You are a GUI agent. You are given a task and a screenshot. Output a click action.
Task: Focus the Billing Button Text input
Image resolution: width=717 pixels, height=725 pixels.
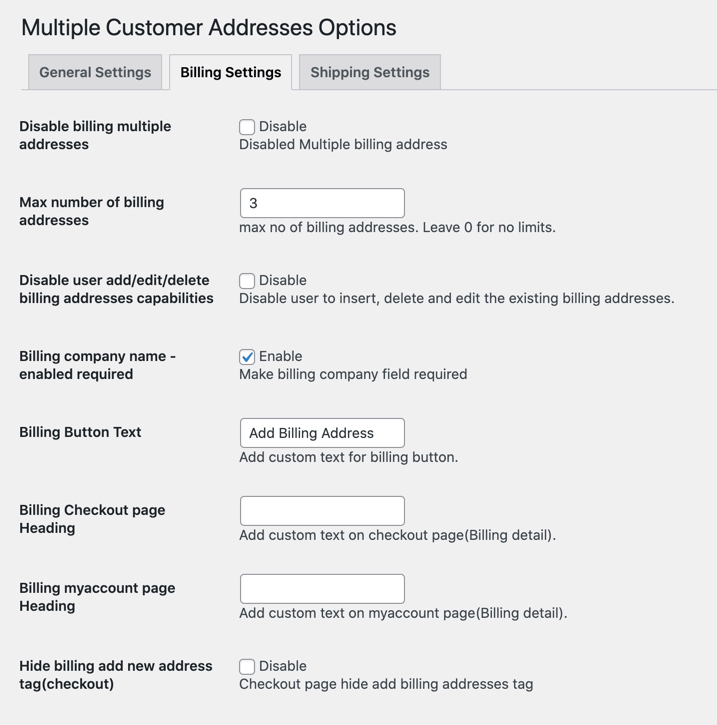point(322,433)
